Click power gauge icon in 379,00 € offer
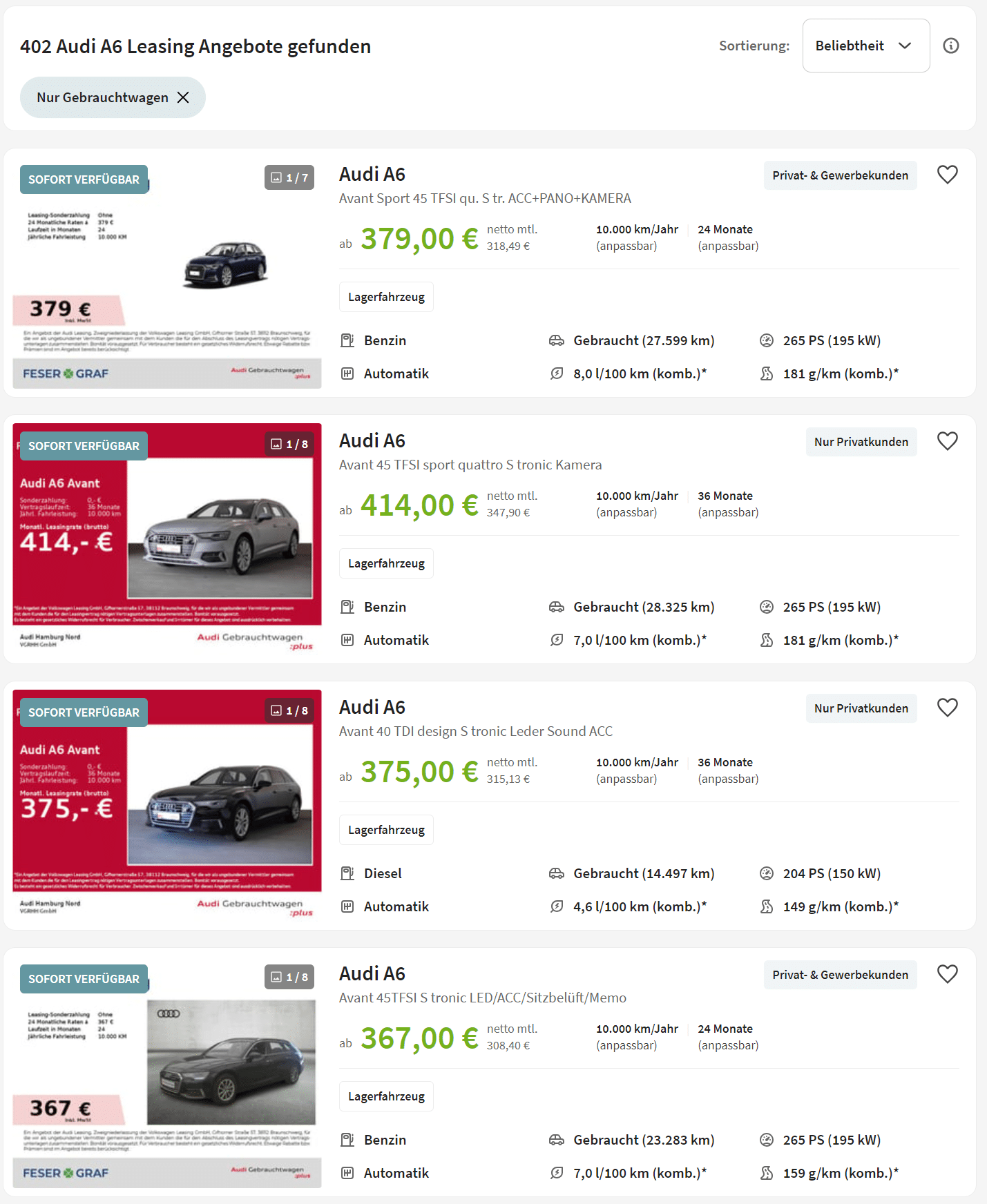Viewport: 987px width, 1204px height. click(x=767, y=340)
